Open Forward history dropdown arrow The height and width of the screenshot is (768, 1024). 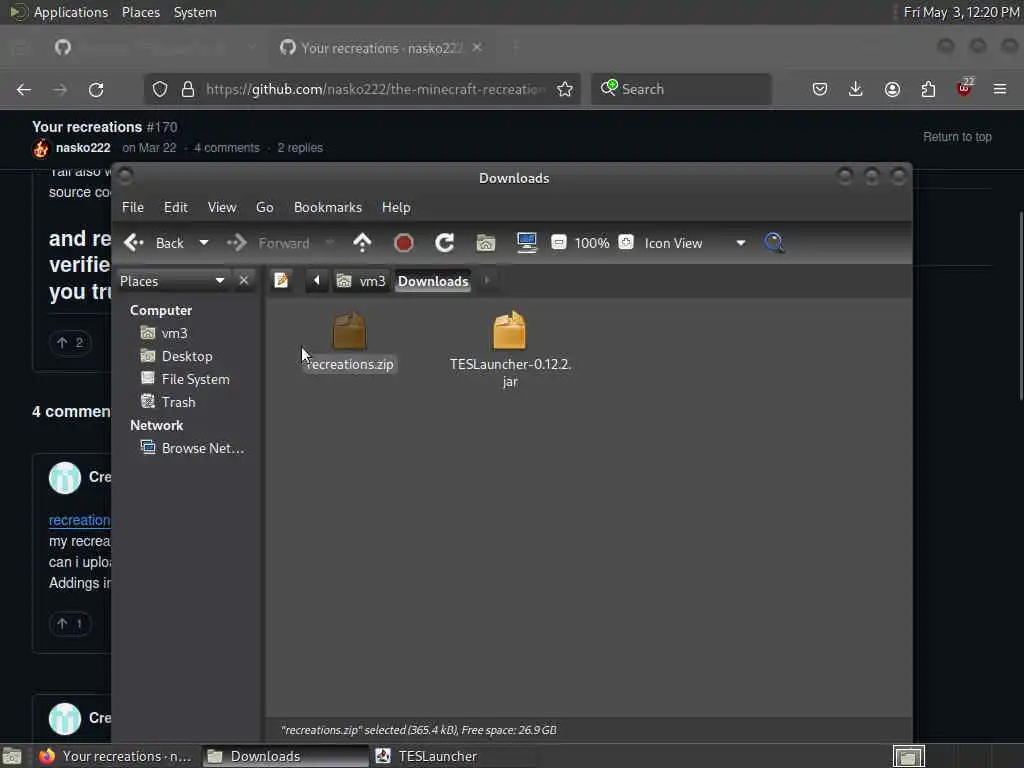(x=330, y=243)
